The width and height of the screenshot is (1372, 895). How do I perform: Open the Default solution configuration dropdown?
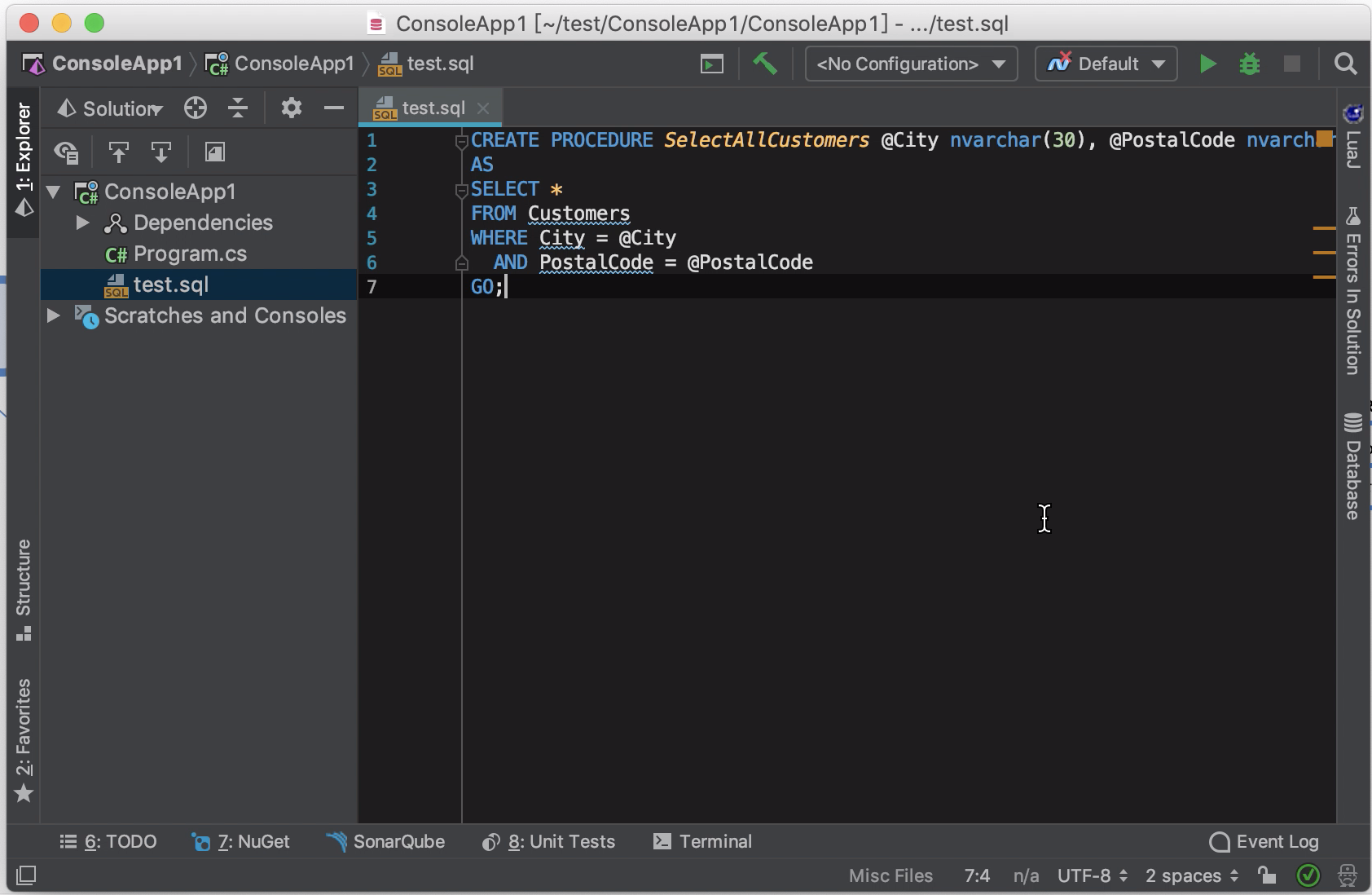pos(1106,64)
